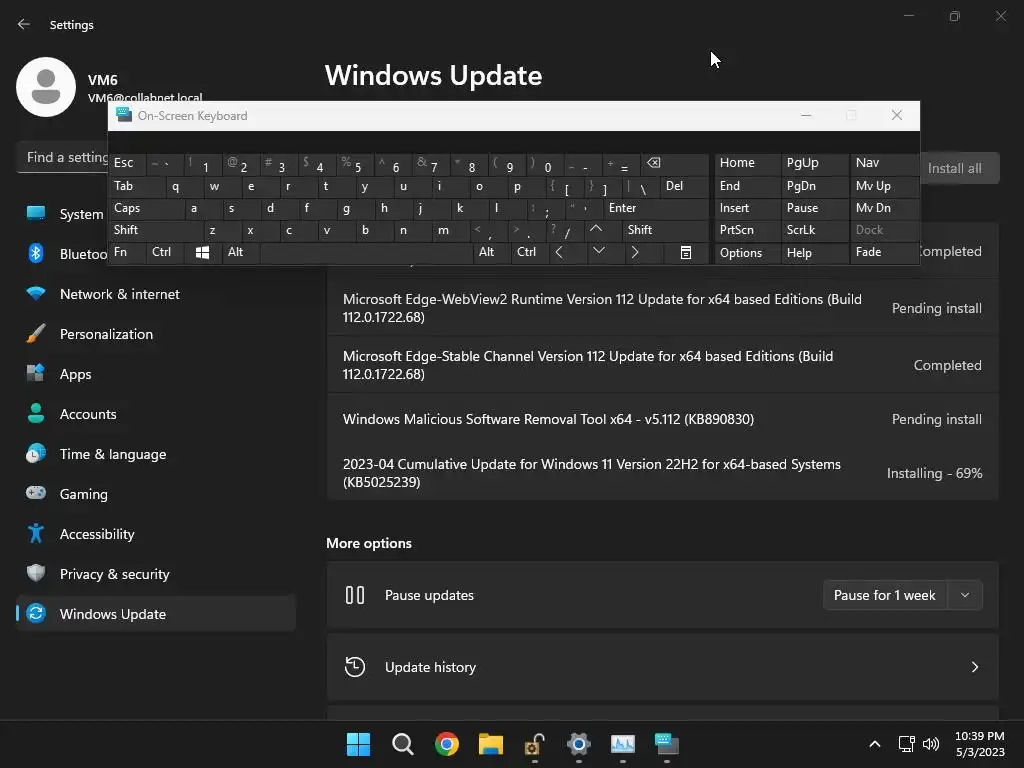The image size is (1024, 768).
Task: Click the network tray icon
Action: point(906,744)
